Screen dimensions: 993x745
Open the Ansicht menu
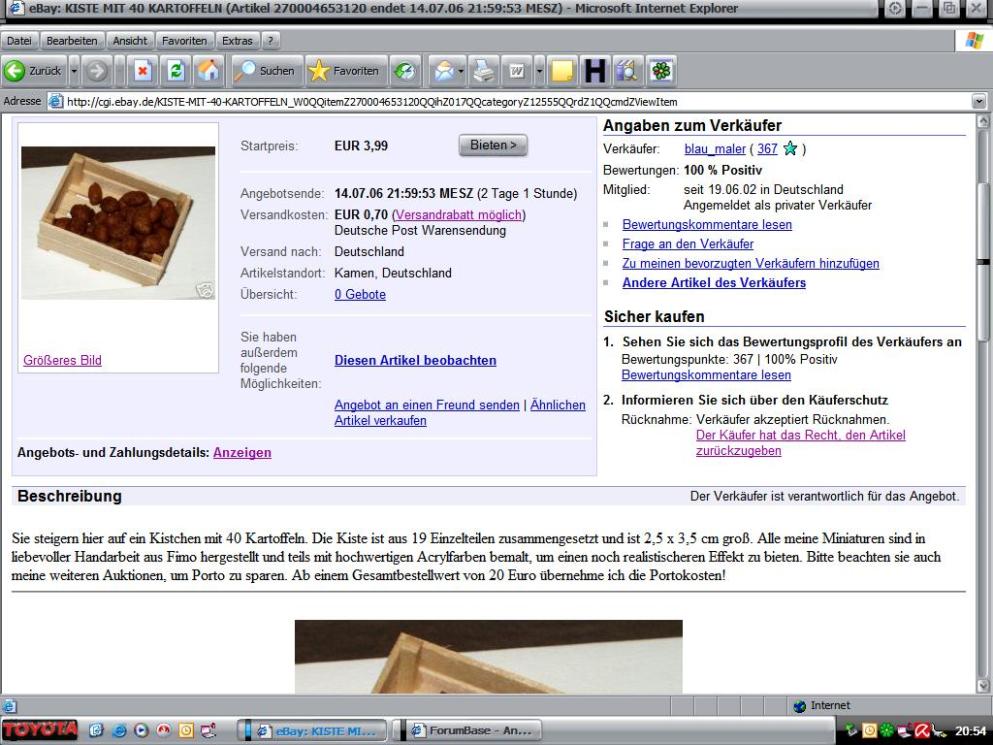(130, 41)
